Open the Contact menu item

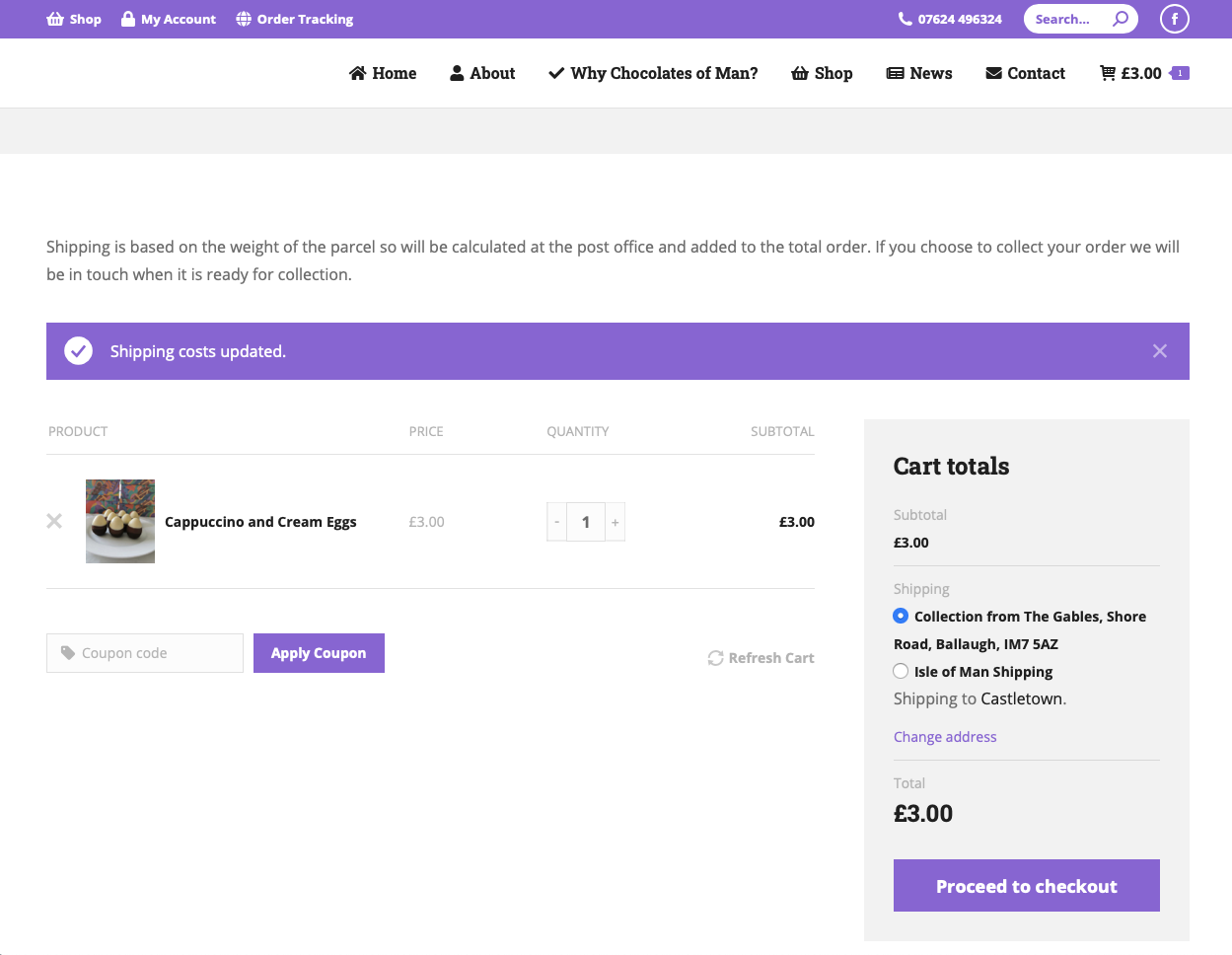point(1026,73)
